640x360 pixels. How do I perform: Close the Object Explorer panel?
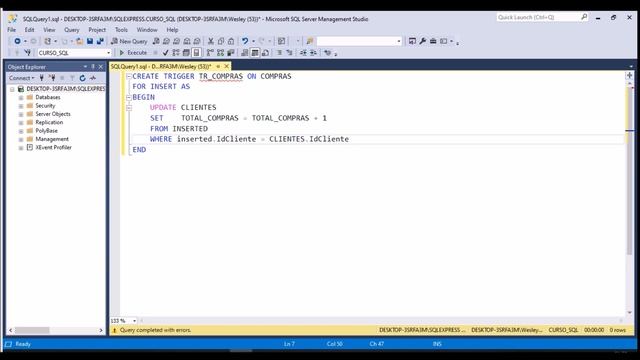pyautogui.click(x=101, y=67)
